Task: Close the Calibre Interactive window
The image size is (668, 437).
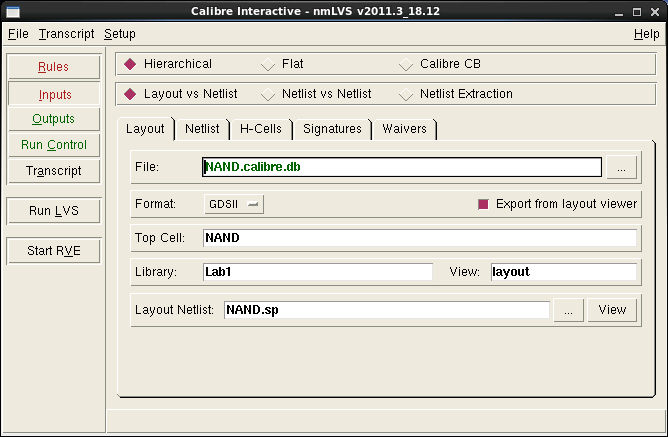Action: pyautogui.click(x=655, y=12)
